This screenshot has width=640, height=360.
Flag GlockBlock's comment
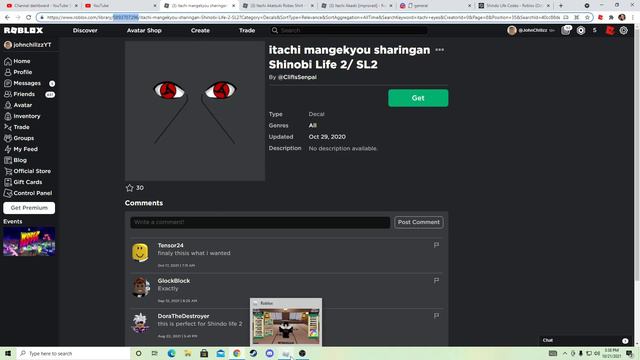436,280
